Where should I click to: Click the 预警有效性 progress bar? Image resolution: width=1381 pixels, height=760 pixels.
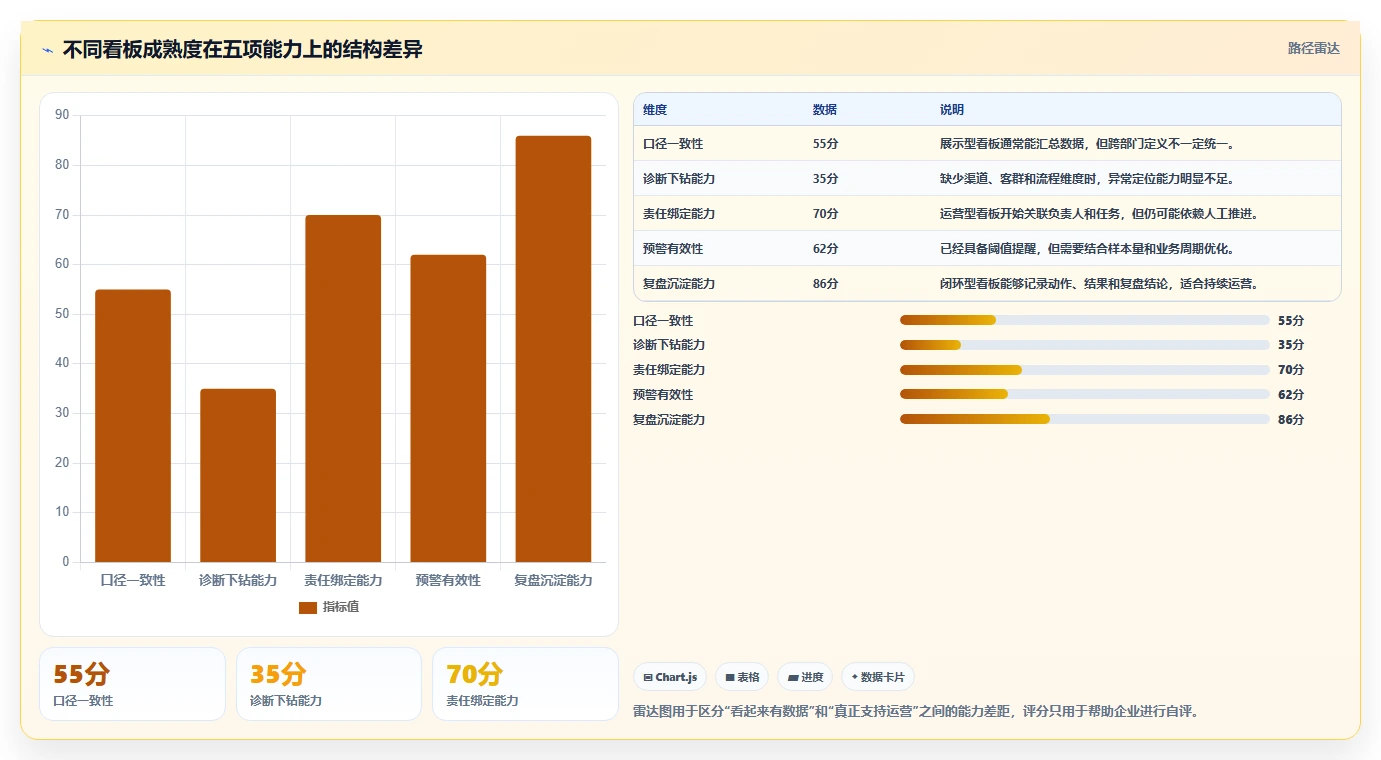pyautogui.click(x=1084, y=395)
